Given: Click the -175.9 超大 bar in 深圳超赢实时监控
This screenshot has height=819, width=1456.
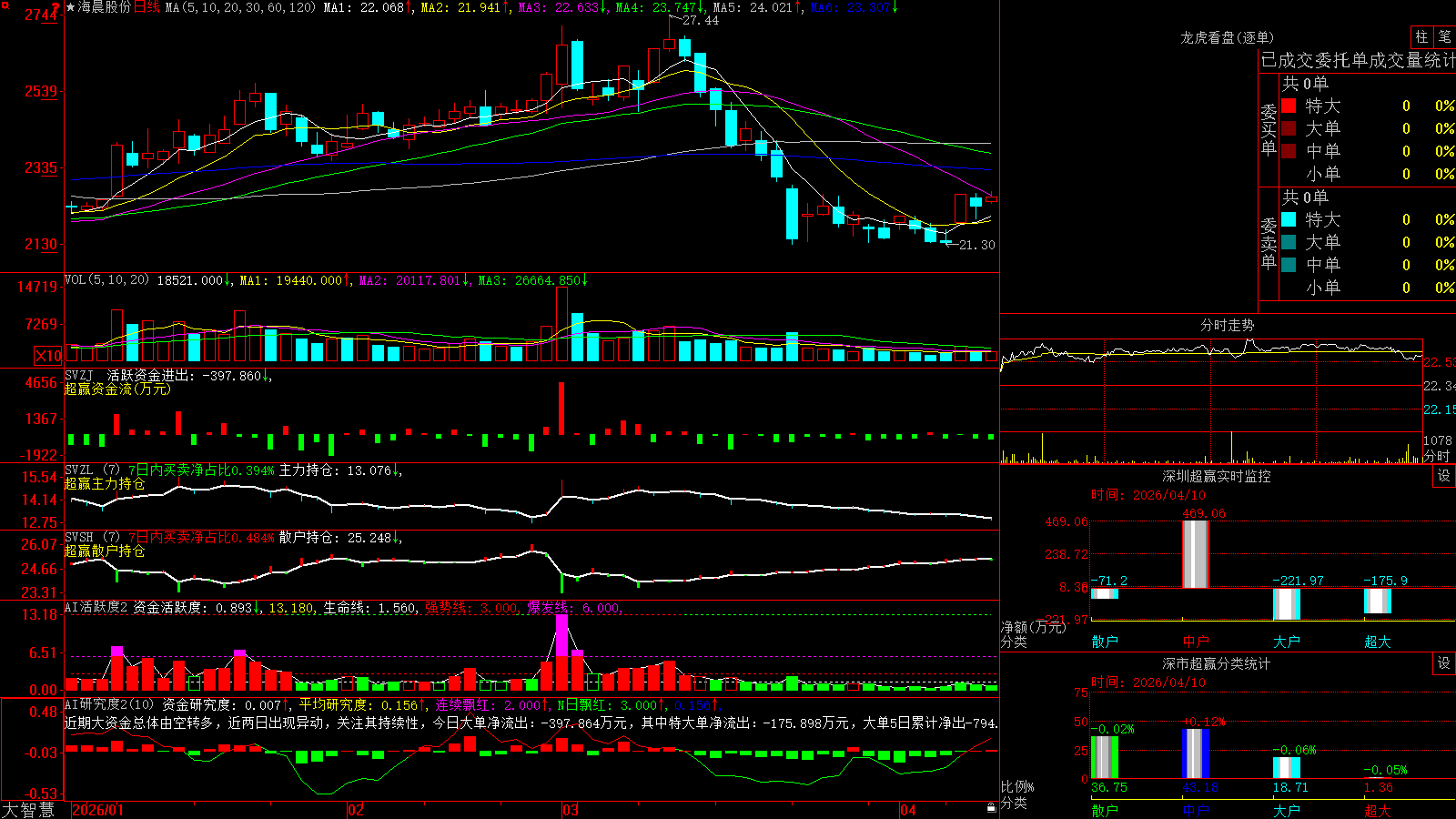Looking at the screenshot, I should (1377, 601).
